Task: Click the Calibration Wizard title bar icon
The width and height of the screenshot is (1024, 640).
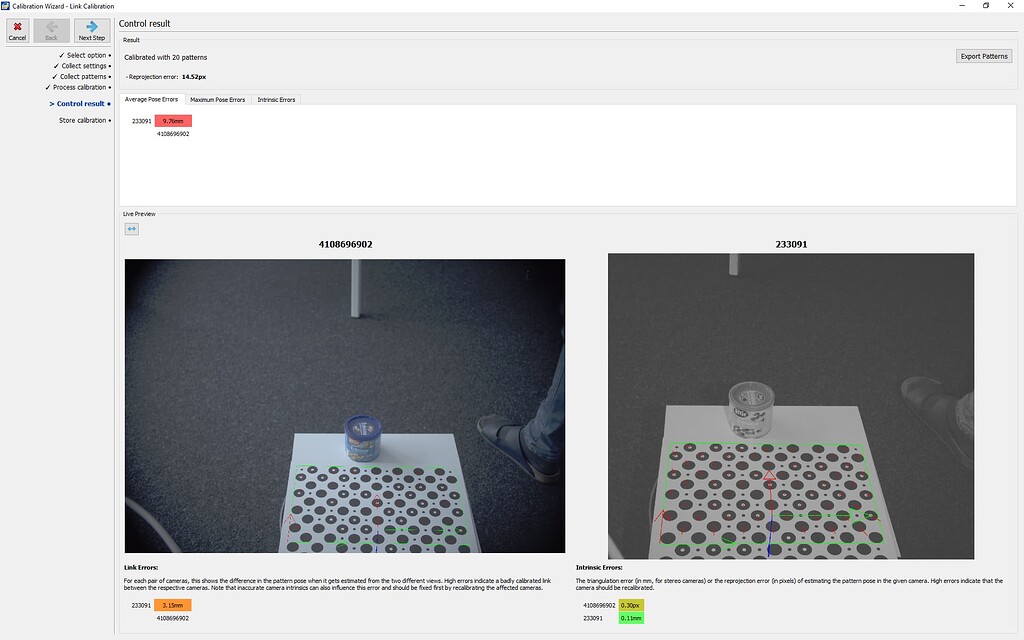Action: click(6, 5)
